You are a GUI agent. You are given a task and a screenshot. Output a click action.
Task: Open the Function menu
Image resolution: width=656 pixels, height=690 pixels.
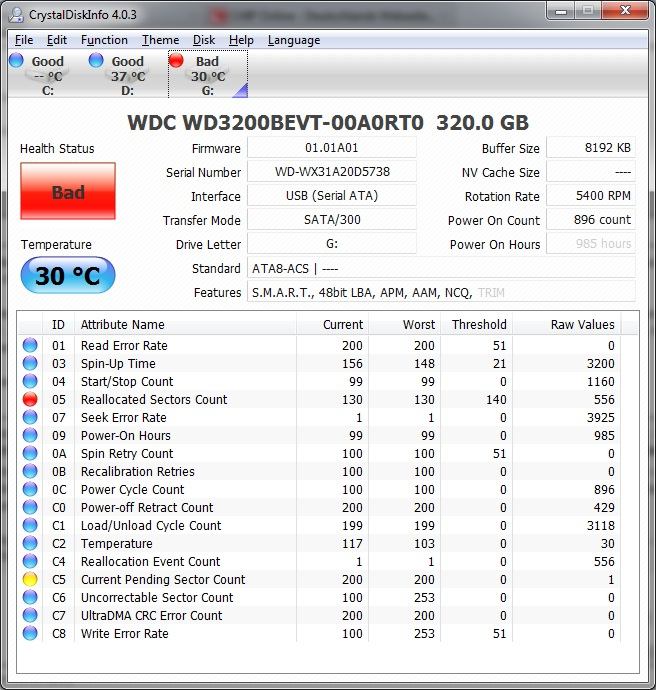click(104, 40)
